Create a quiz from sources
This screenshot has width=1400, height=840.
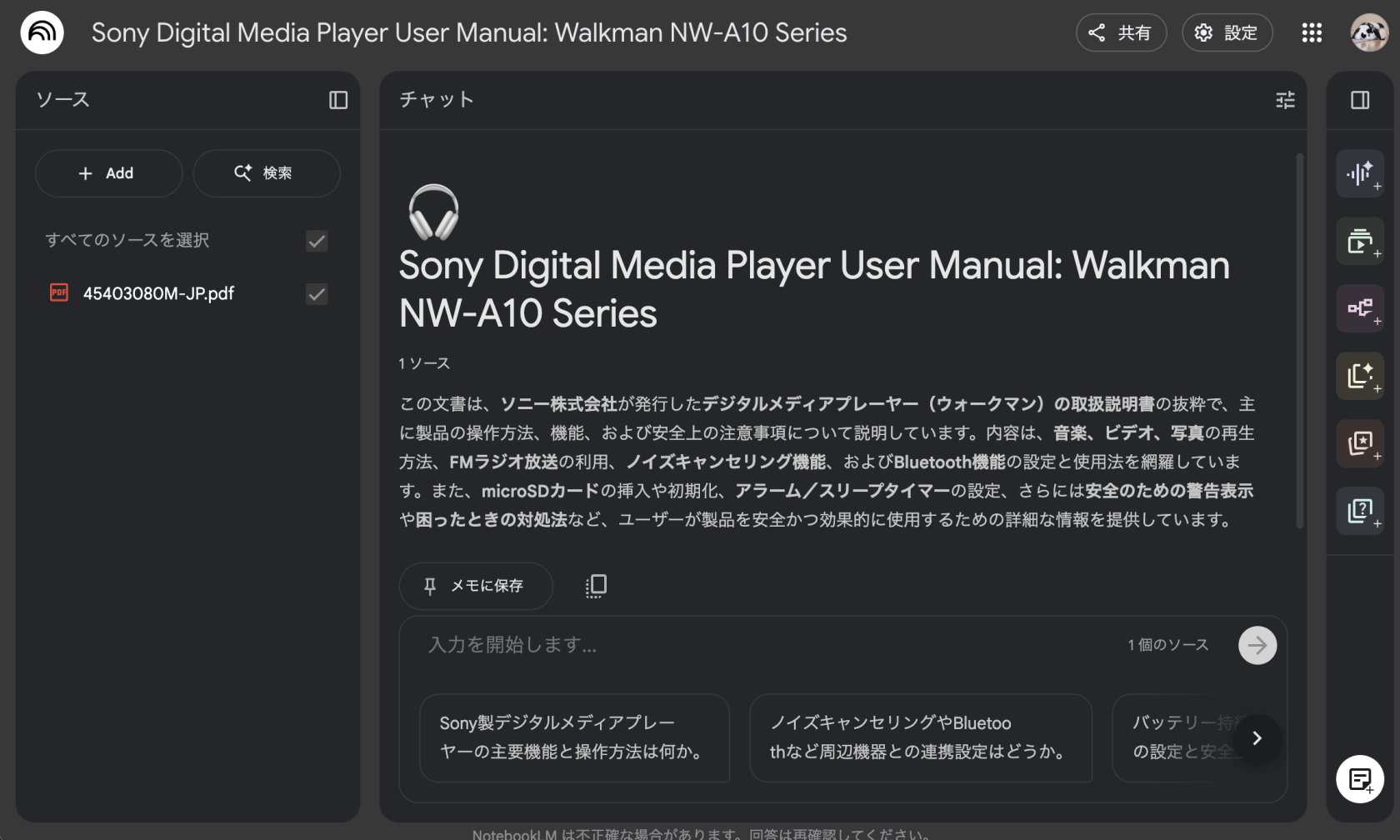click(1360, 511)
